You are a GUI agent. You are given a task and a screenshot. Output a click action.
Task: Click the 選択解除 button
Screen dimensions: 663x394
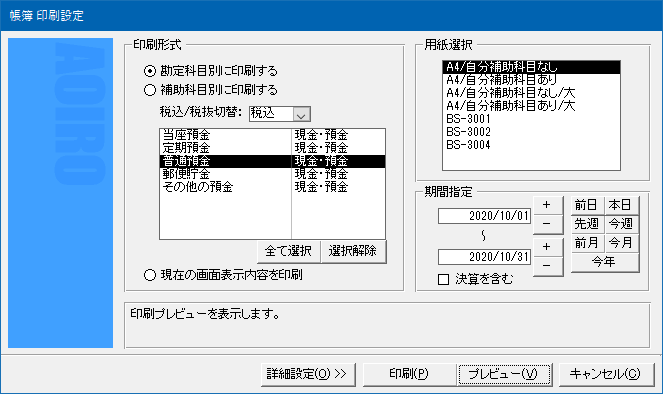pos(353,252)
